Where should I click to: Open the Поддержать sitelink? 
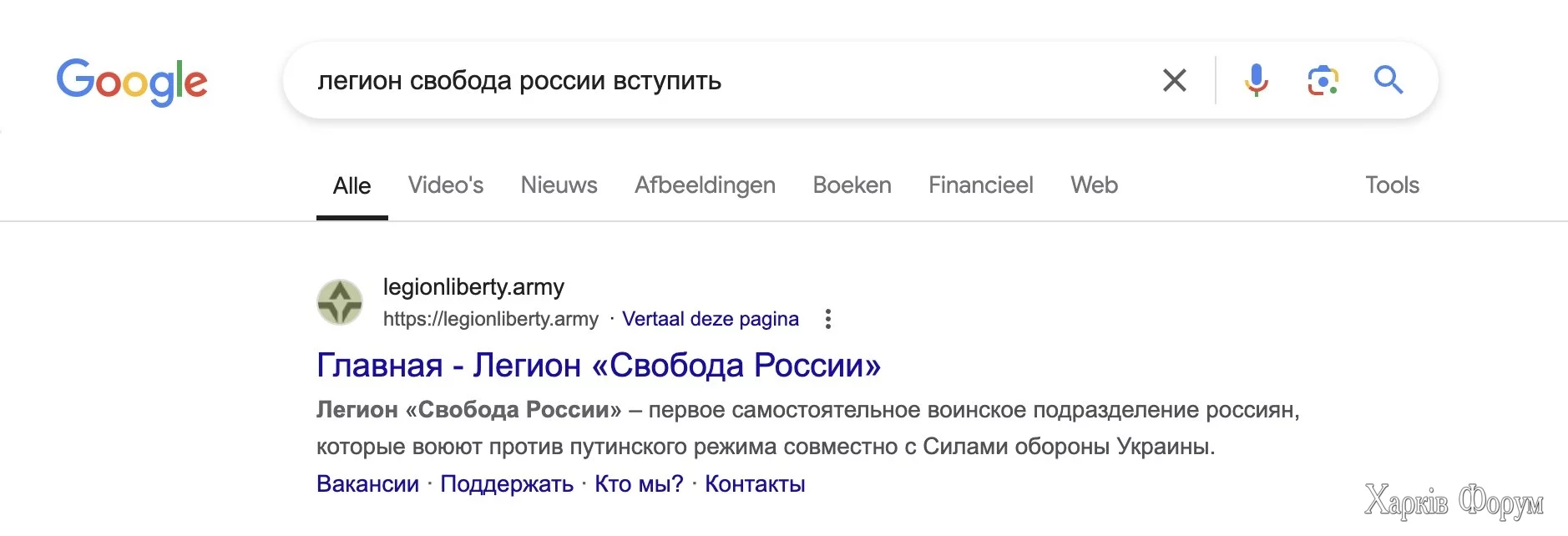tap(507, 484)
